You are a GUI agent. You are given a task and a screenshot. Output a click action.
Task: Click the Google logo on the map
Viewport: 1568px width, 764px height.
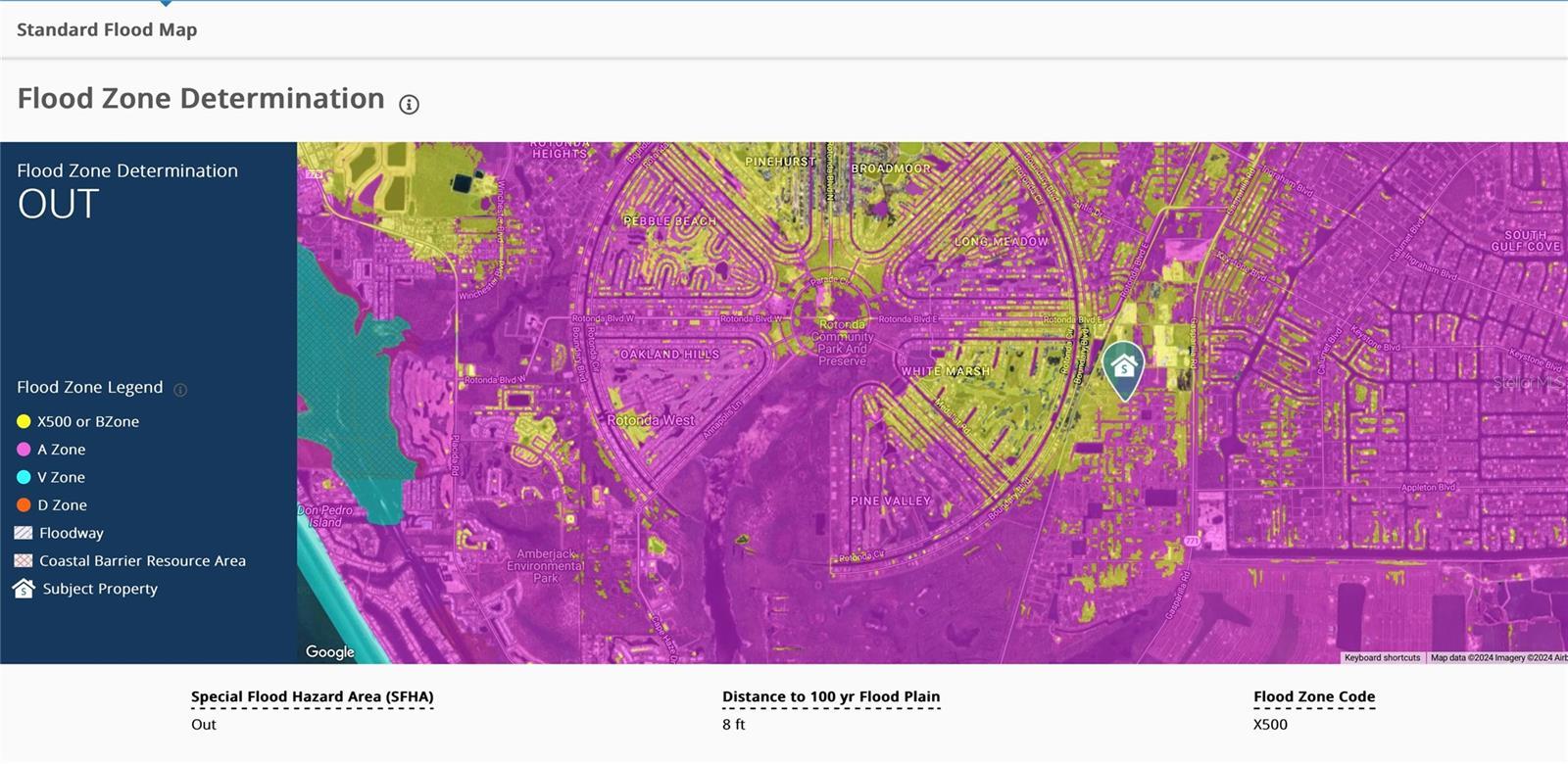click(x=330, y=652)
